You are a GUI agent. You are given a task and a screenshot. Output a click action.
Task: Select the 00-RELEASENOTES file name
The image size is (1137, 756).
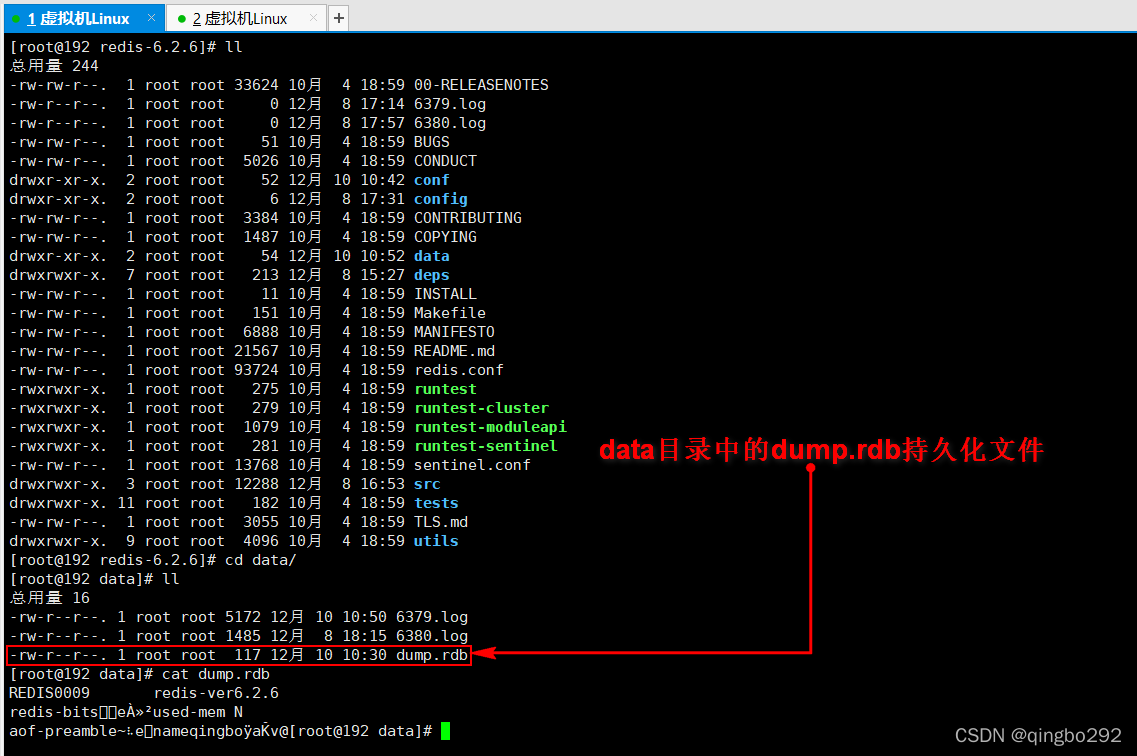coord(481,85)
